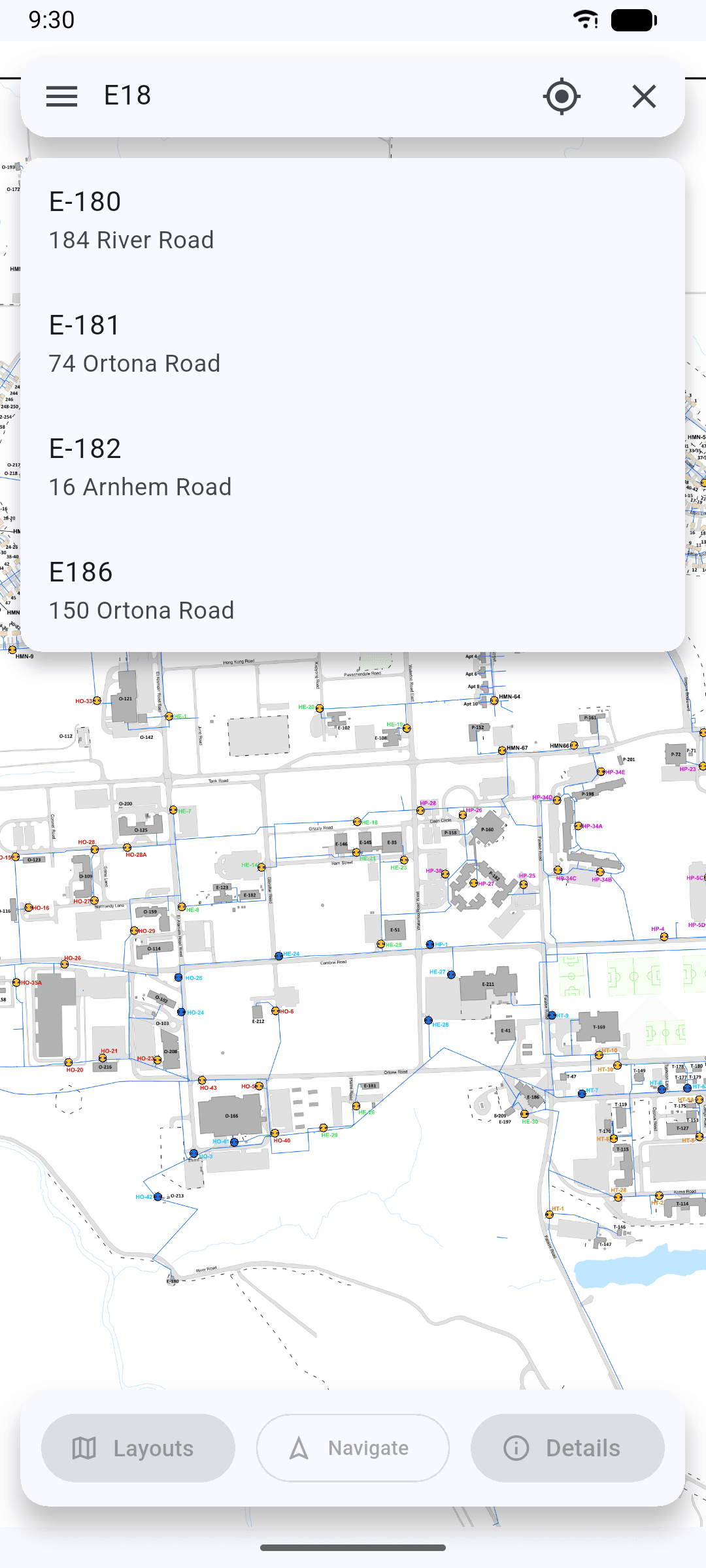This screenshot has height=1568, width=706.
Task: Tap the HO-33 hydrant marker
Action: tap(97, 700)
